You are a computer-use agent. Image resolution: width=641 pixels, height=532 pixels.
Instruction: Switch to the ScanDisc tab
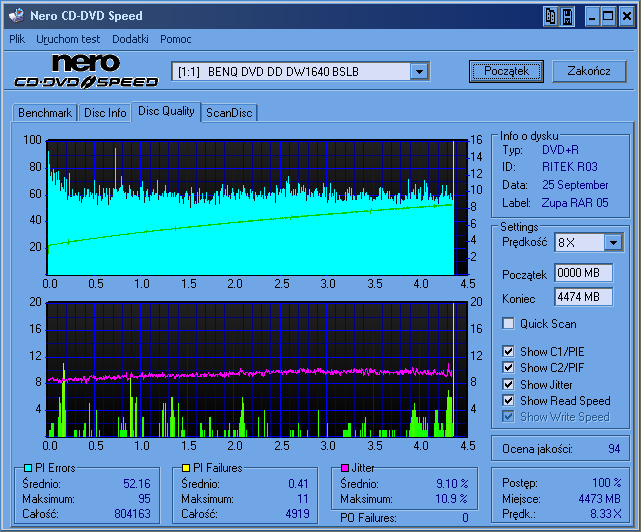click(x=229, y=113)
